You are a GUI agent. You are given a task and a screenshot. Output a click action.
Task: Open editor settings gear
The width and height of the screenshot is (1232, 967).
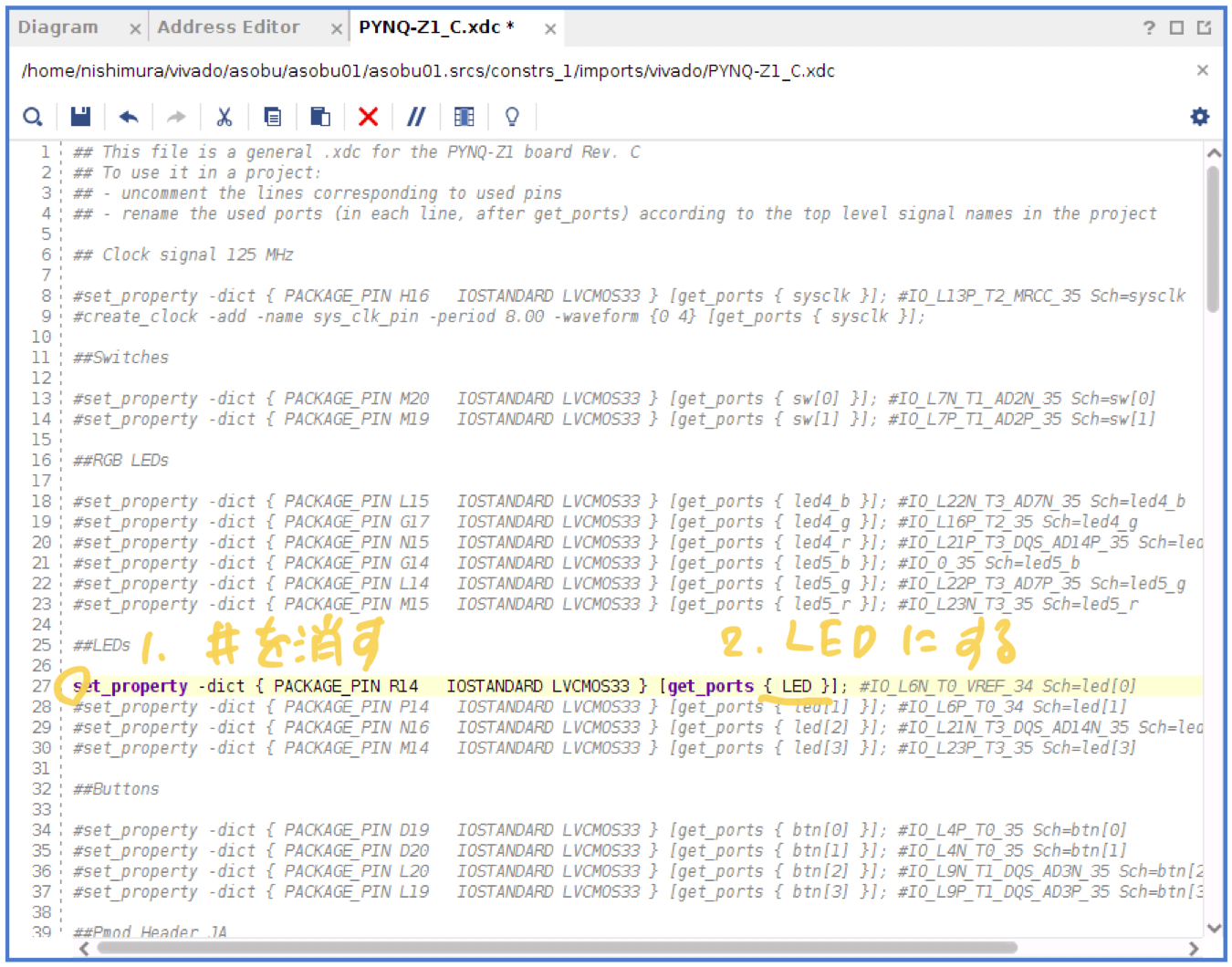(x=1199, y=117)
